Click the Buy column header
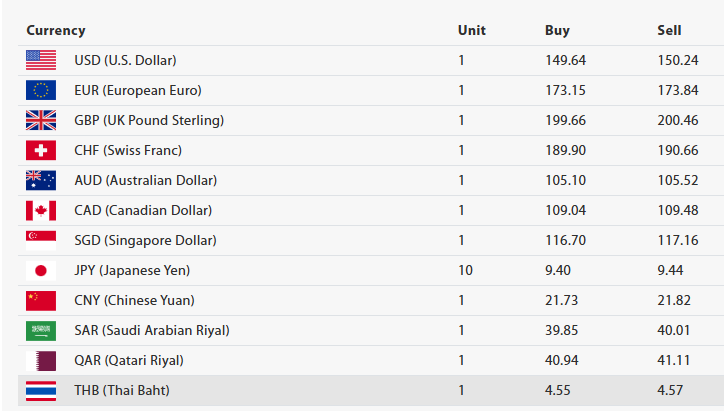724x411 pixels. click(x=557, y=30)
